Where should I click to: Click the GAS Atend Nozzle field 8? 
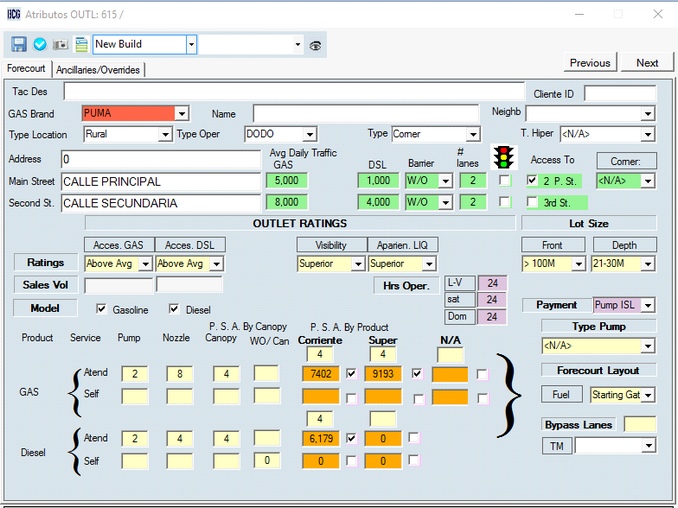(179, 374)
